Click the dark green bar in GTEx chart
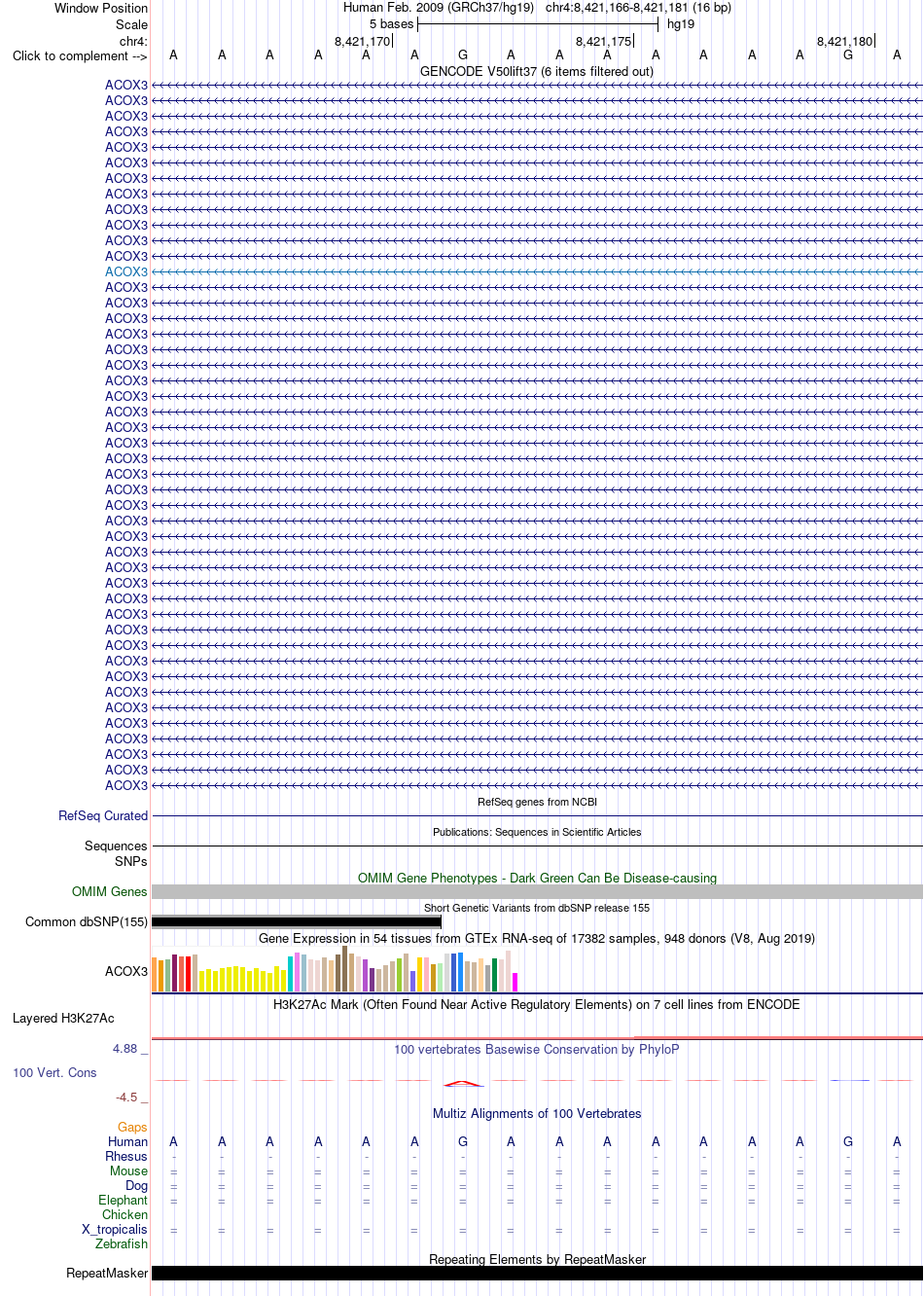The image size is (924, 1296). tap(494, 975)
